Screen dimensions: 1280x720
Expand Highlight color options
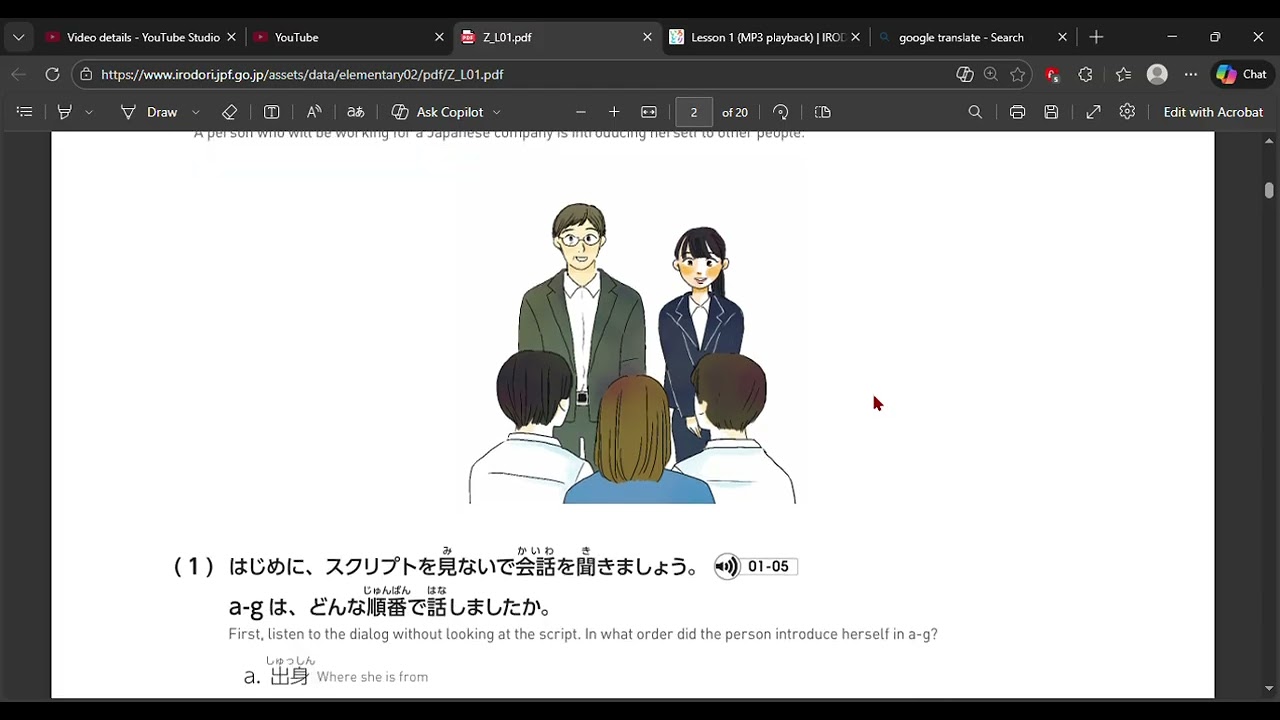pyautogui.click(x=89, y=112)
